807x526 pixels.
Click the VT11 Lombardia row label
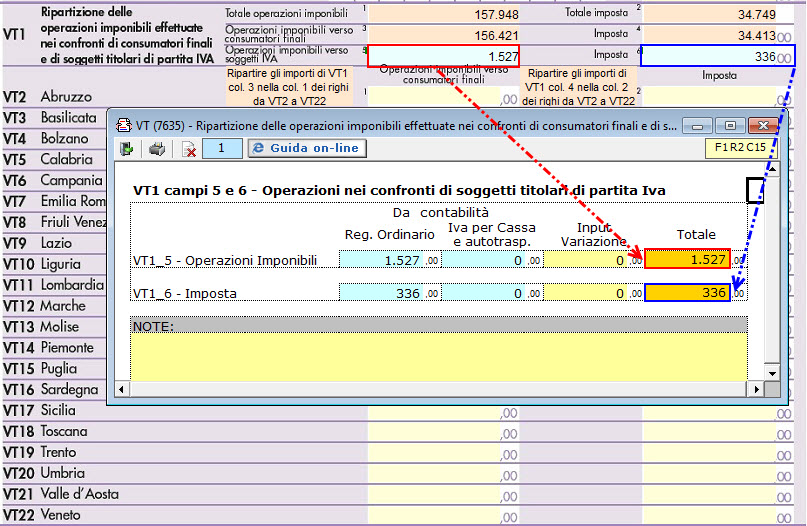[54, 285]
